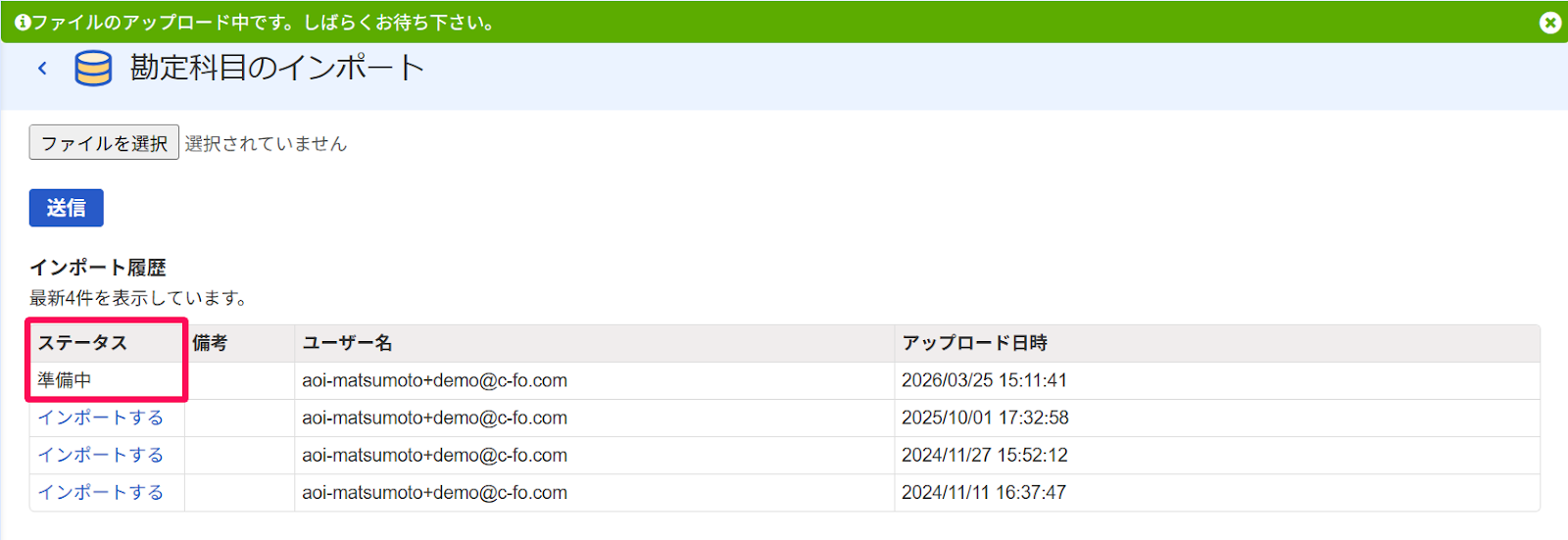The image size is (1568, 540).
Task: Click the ファイルのアップロード中です banner message
Action: (x=264, y=22)
